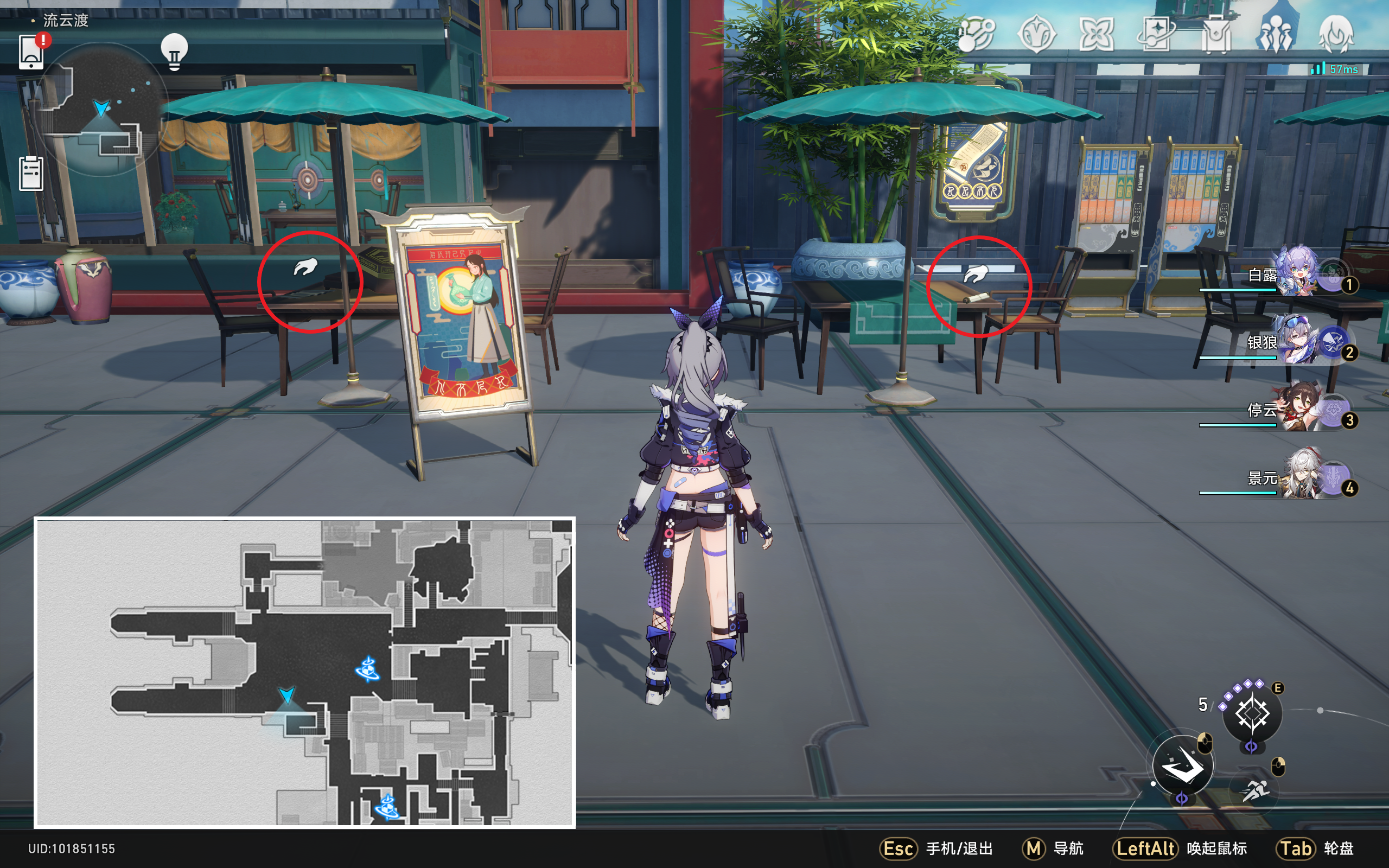Select party slot number 2 badge

tap(1349, 353)
